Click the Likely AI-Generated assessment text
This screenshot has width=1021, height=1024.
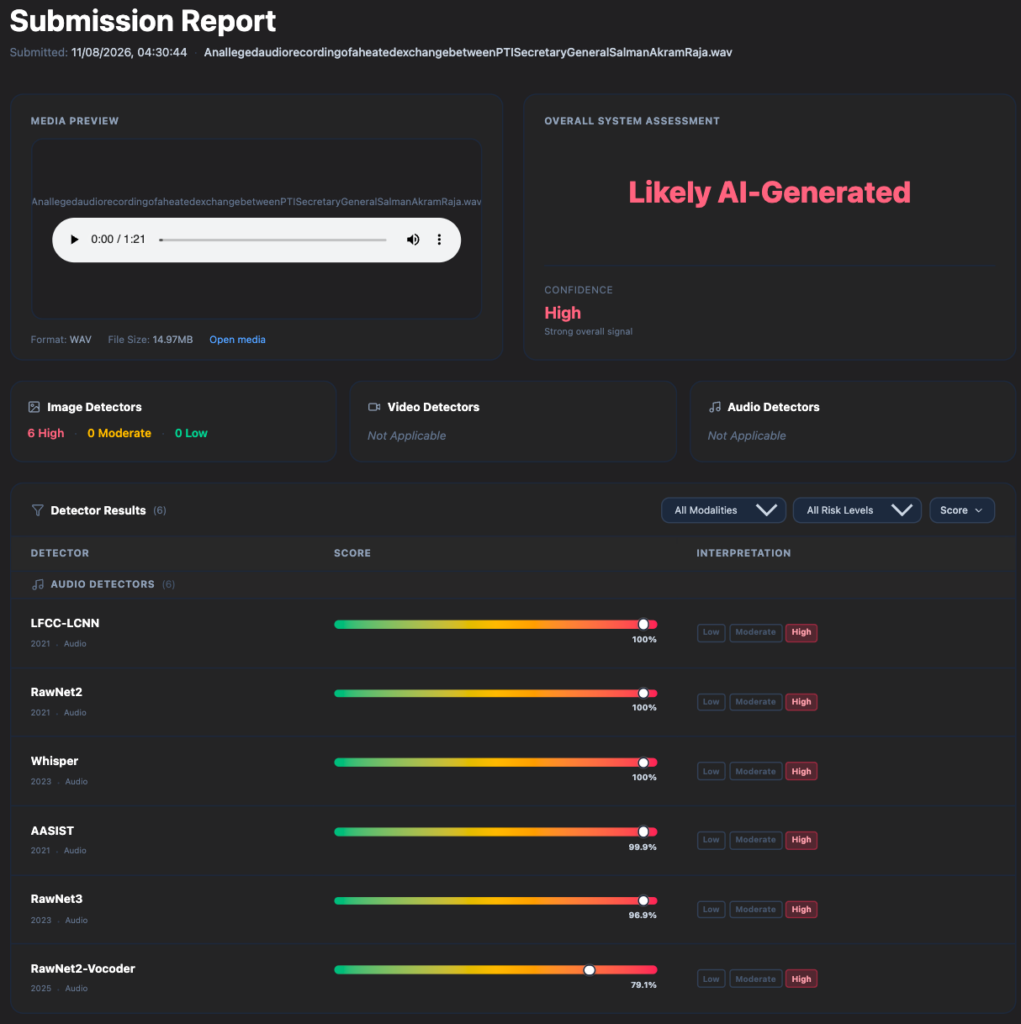coord(770,192)
